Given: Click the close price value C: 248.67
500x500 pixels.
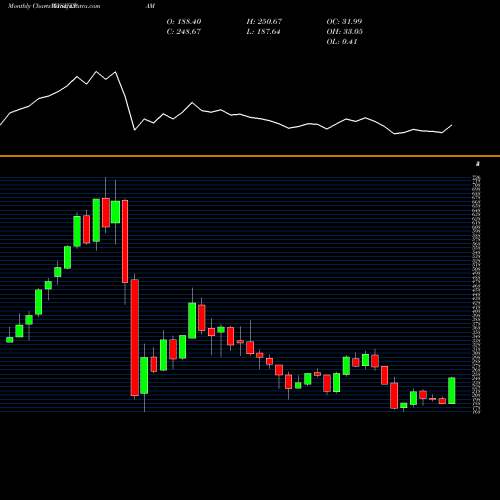Looking at the screenshot, I should [184, 32].
